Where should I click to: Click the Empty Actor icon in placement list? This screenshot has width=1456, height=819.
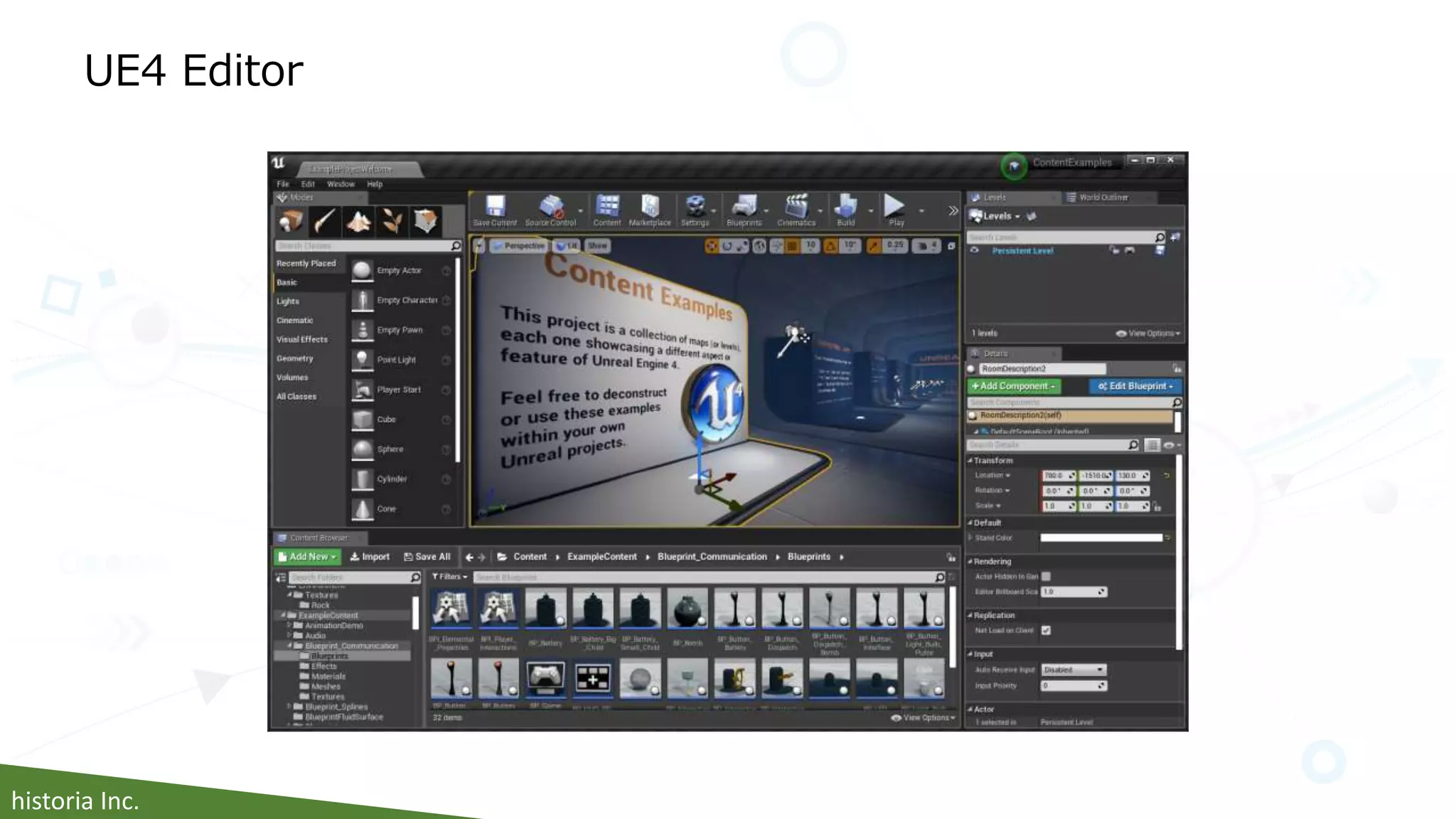coord(363,271)
